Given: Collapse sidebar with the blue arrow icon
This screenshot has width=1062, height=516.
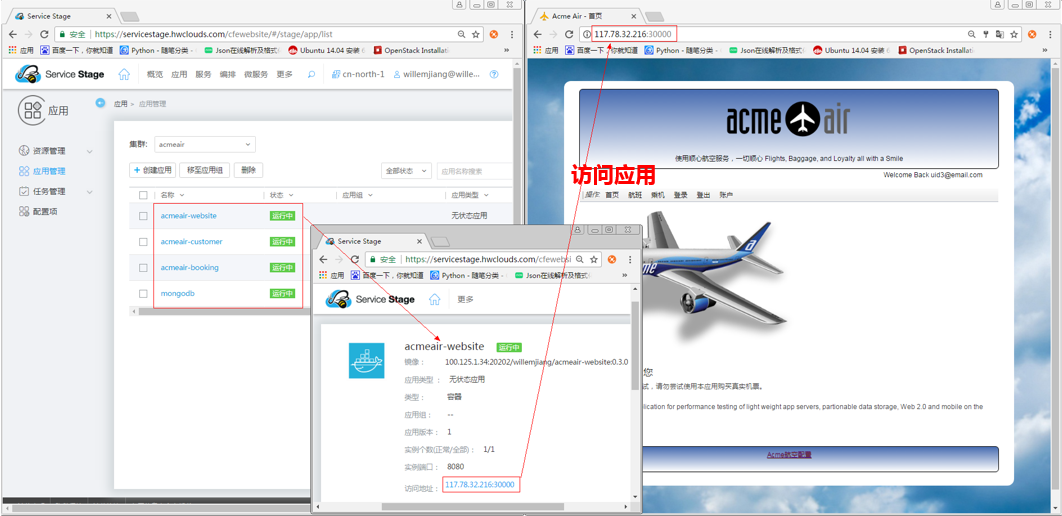Looking at the screenshot, I should (x=100, y=103).
